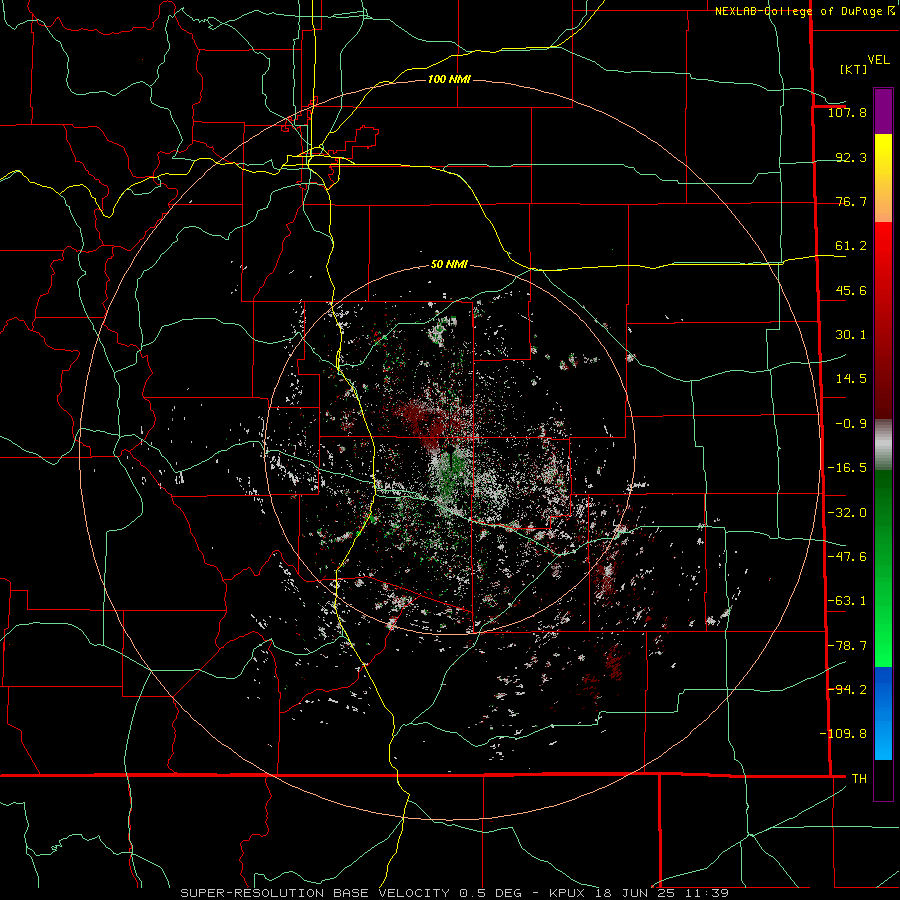Select the 45.6 legend value

click(x=851, y=290)
